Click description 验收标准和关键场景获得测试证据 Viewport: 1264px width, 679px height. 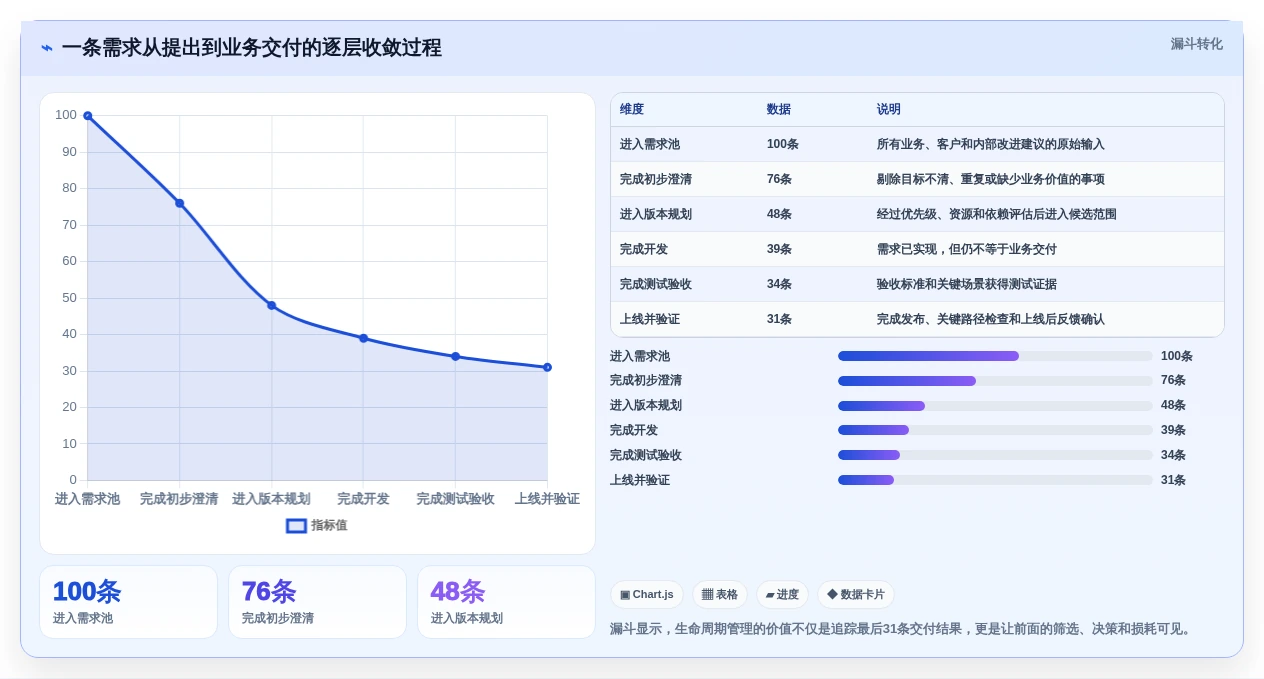(967, 284)
